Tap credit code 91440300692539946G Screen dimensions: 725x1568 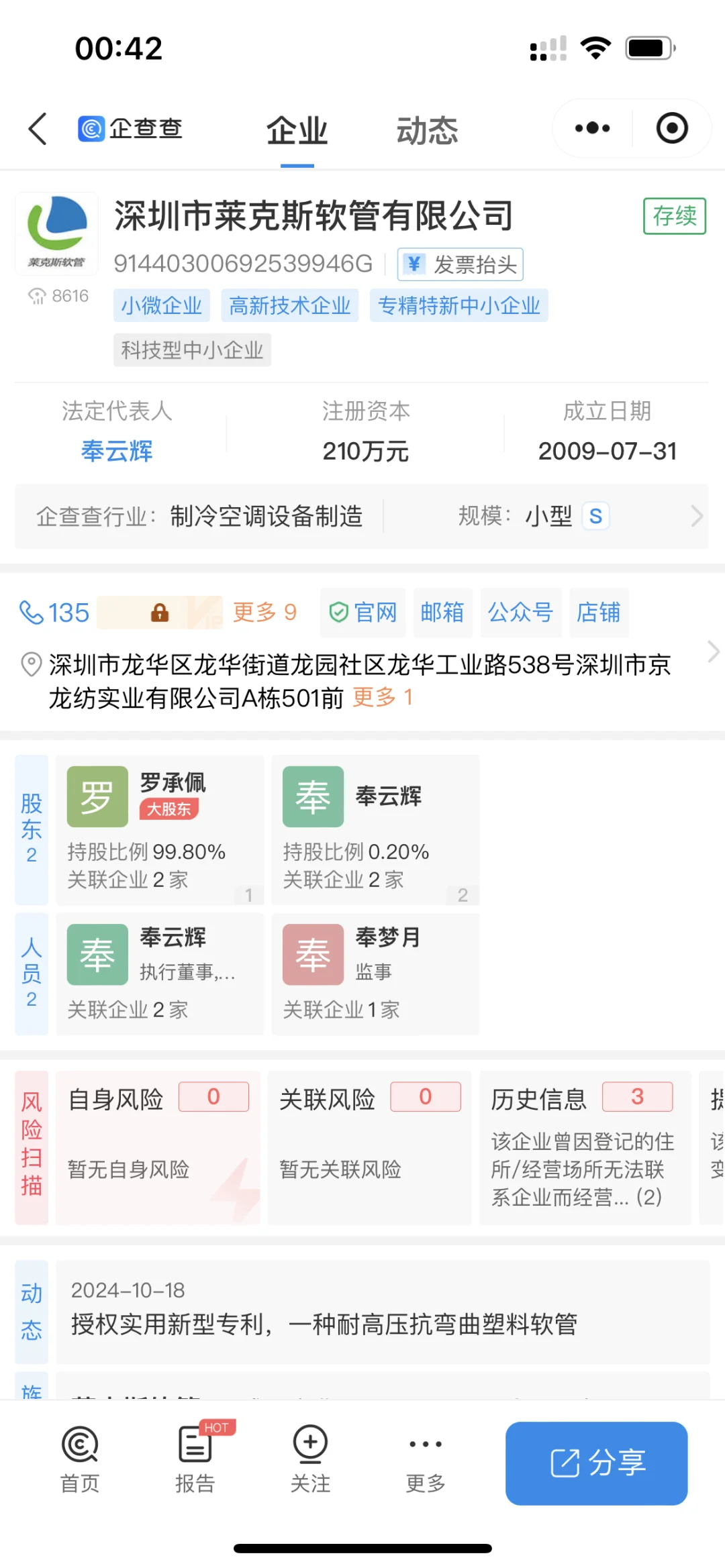click(x=243, y=264)
